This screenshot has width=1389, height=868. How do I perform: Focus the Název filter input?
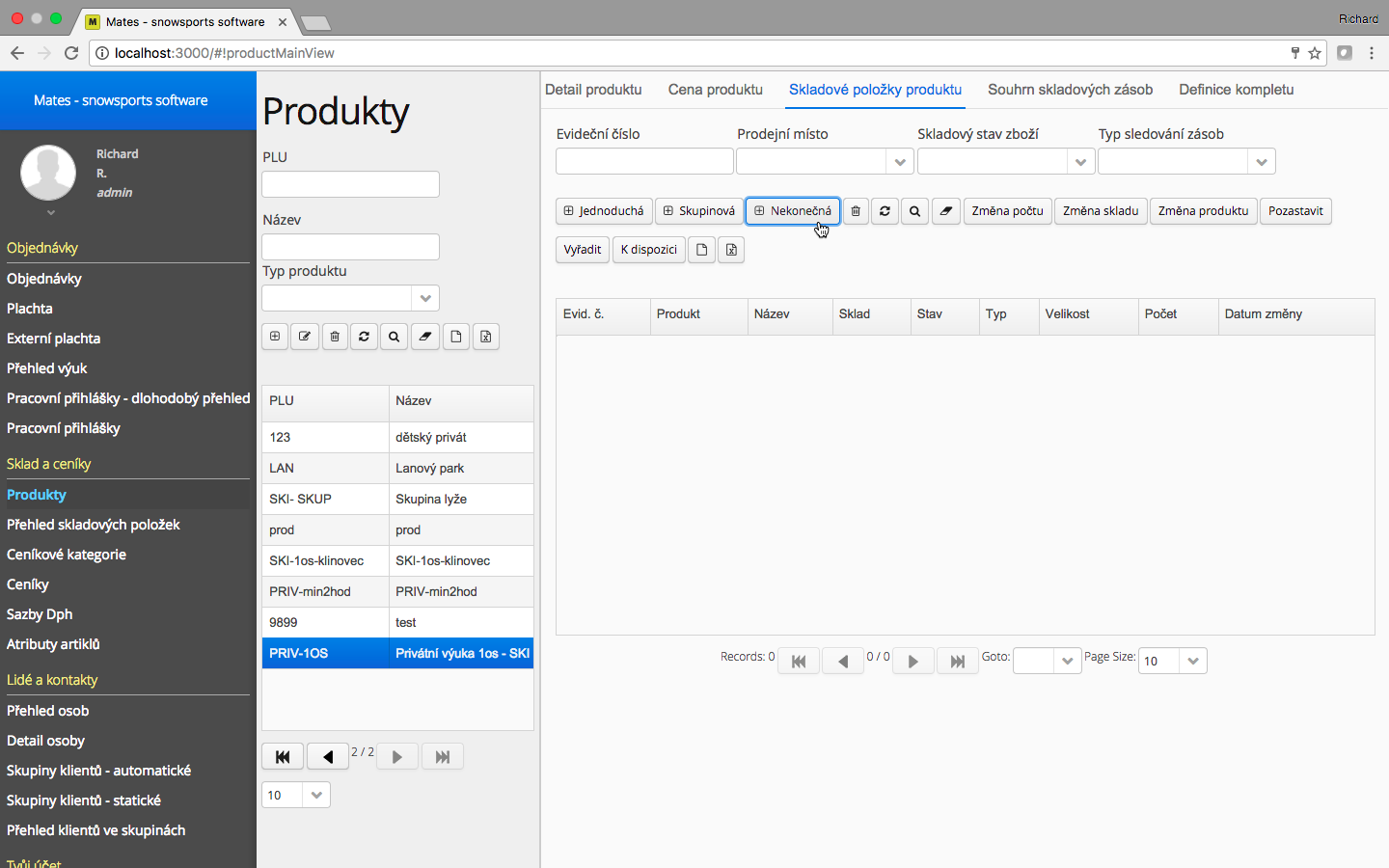coord(351,247)
